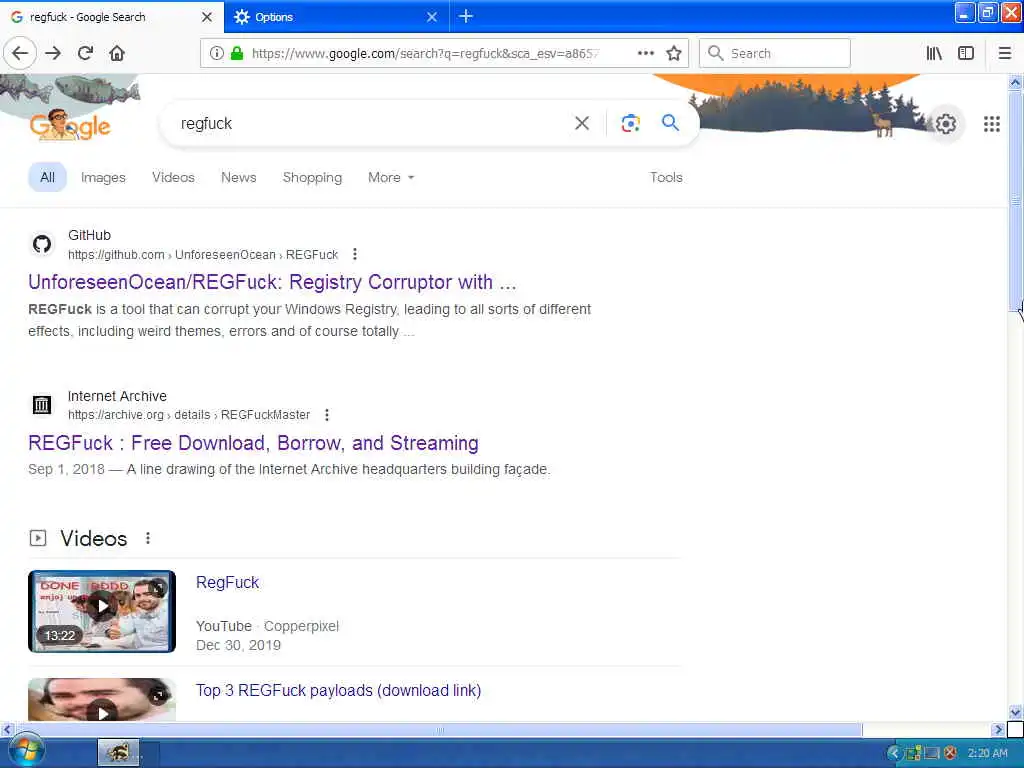Click the Google doodle logo
The height and width of the screenshot is (768, 1024).
pos(70,124)
